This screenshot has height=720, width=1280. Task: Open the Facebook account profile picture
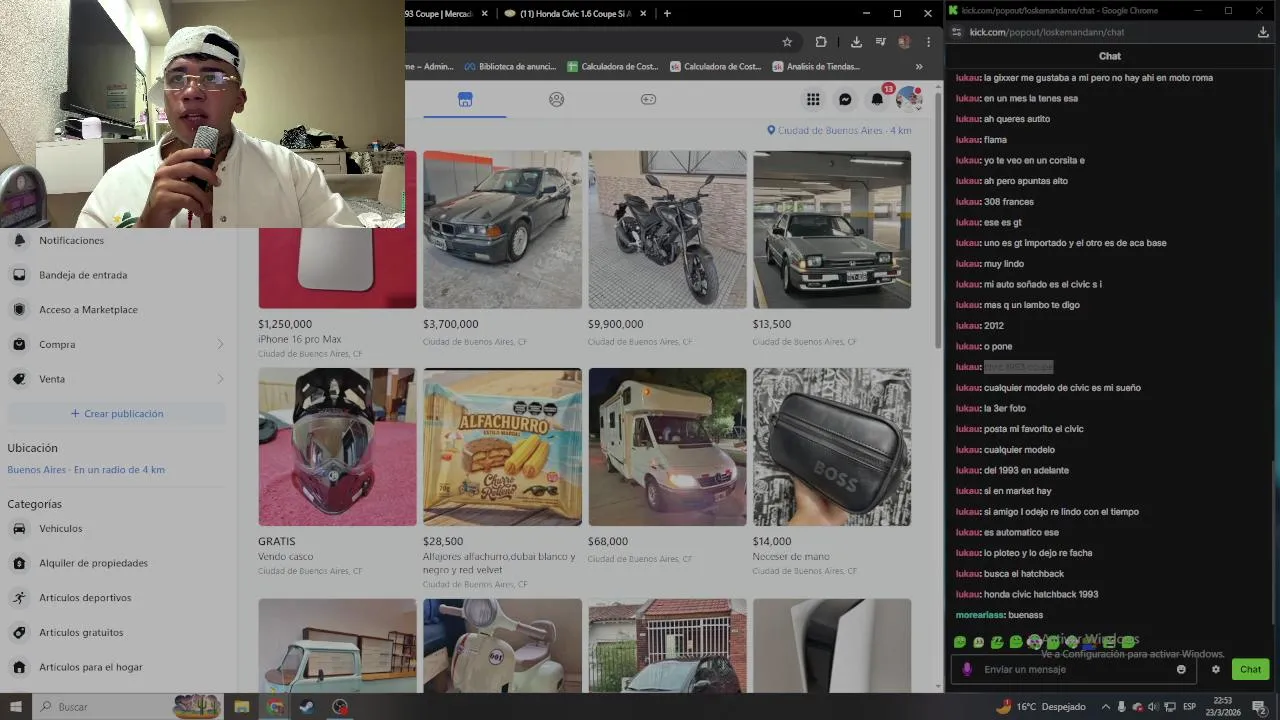pos(909,99)
